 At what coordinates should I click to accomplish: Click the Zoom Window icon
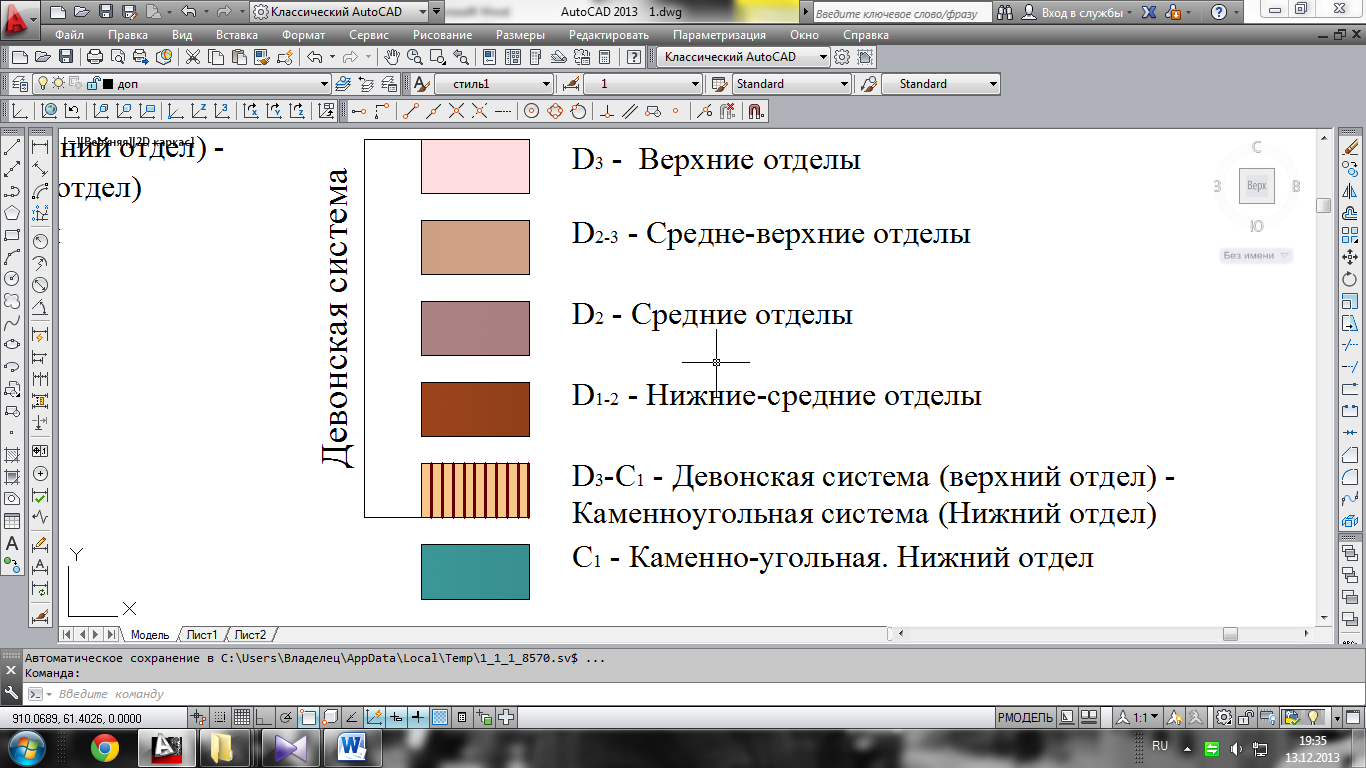click(x=436, y=57)
